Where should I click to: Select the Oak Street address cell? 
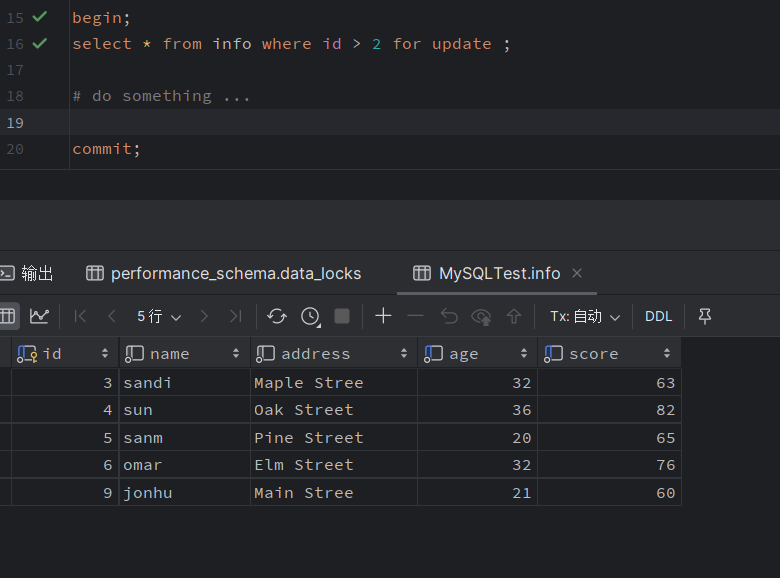[334, 410]
